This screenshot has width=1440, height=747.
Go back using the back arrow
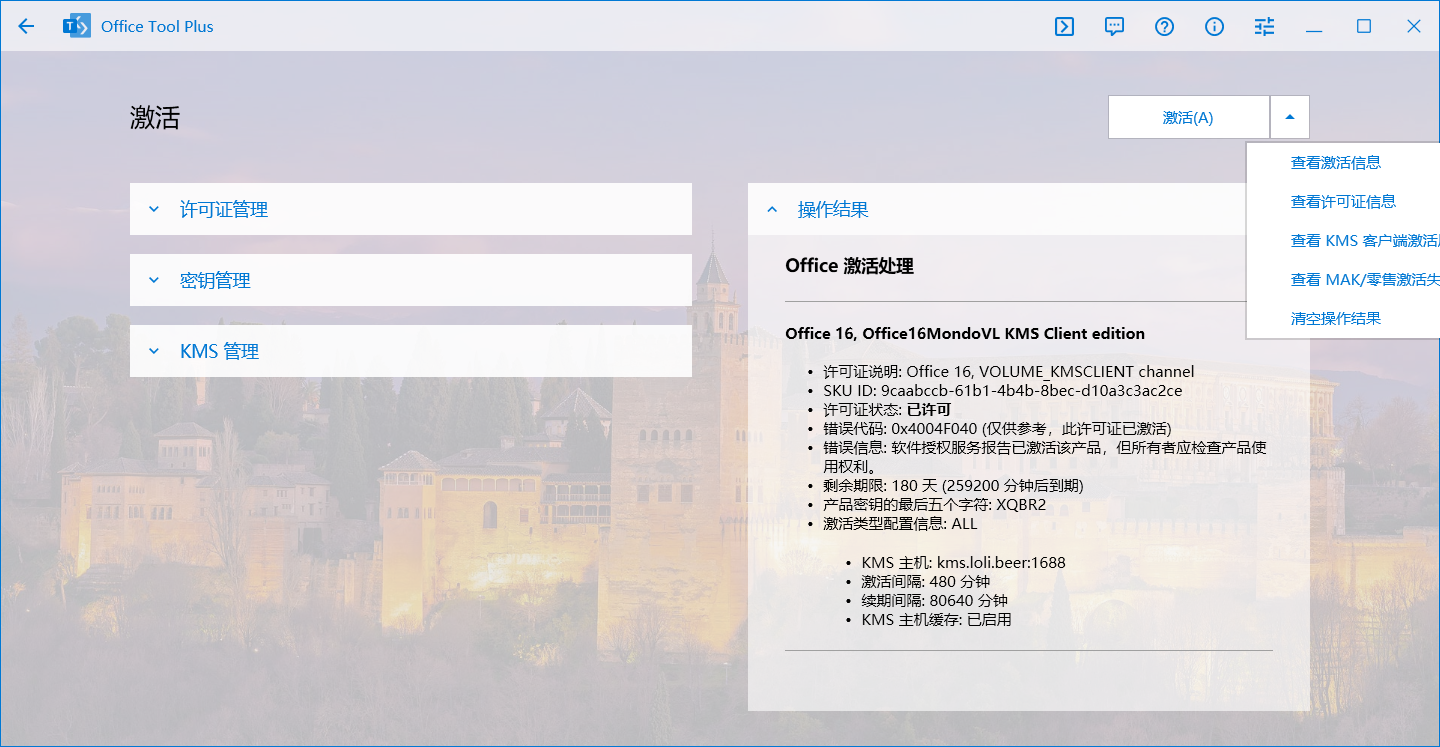pos(26,26)
